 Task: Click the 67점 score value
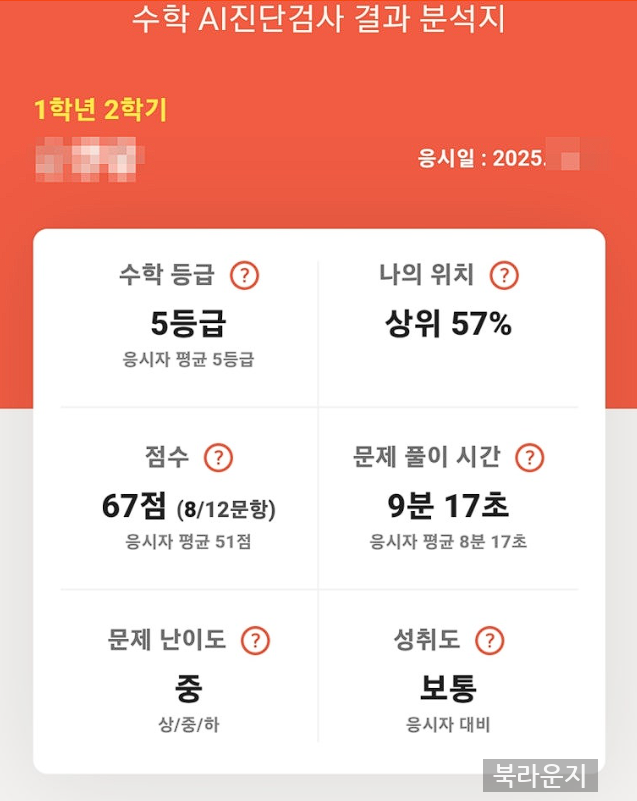pos(134,507)
